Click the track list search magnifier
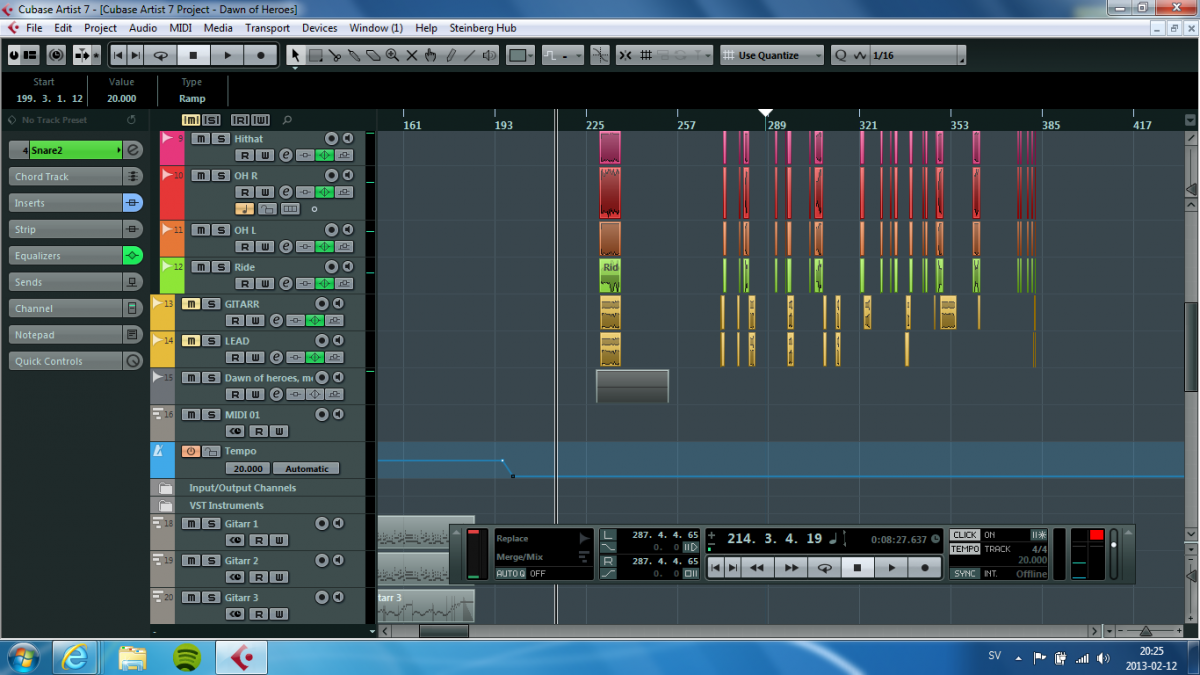Image resolution: width=1200 pixels, height=675 pixels. [287, 120]
